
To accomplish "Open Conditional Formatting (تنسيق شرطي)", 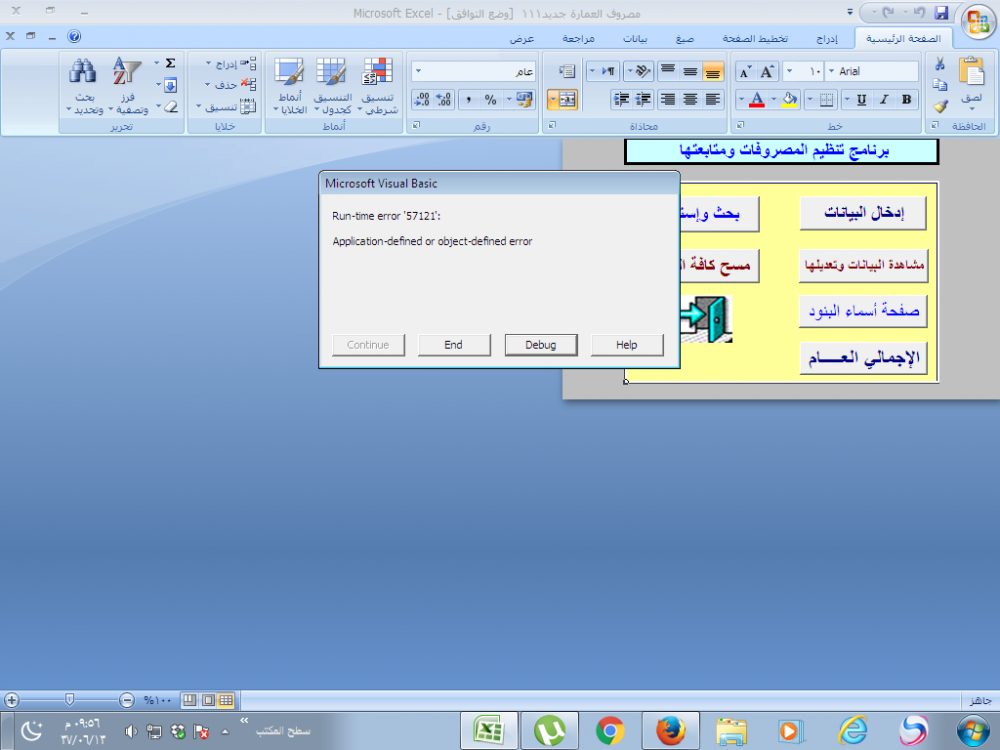I will tap(378, 86).
